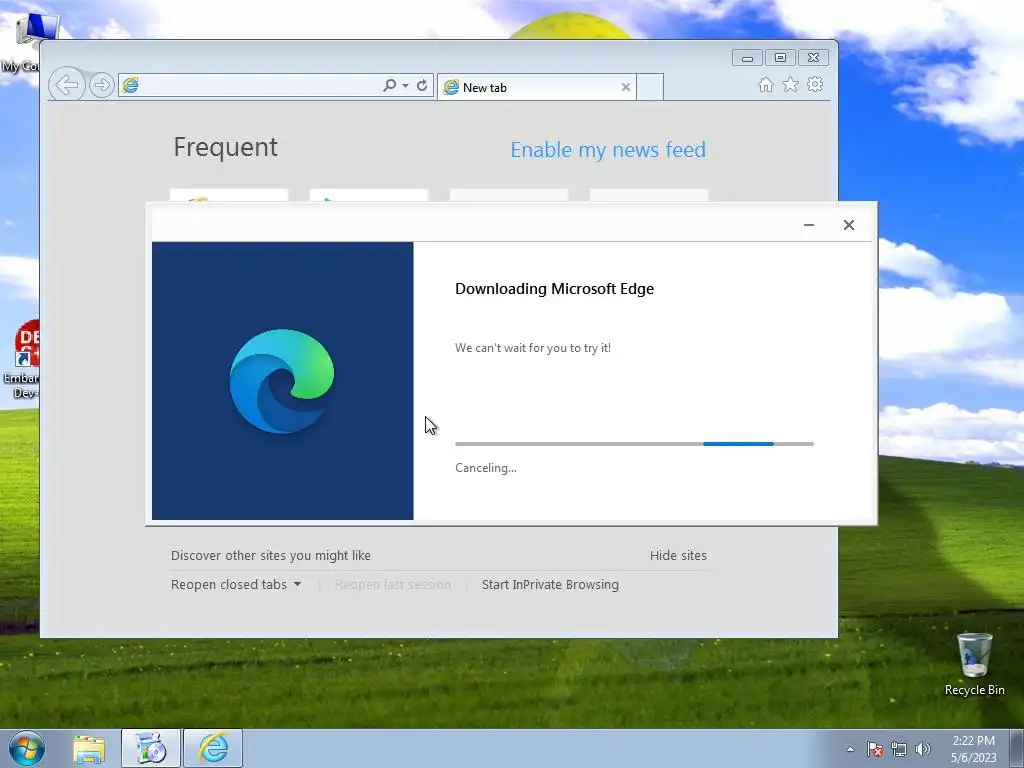Viewport: 1024px width, 768px height.
Task: Click Enable my news feed link
Action: (608, 150)
